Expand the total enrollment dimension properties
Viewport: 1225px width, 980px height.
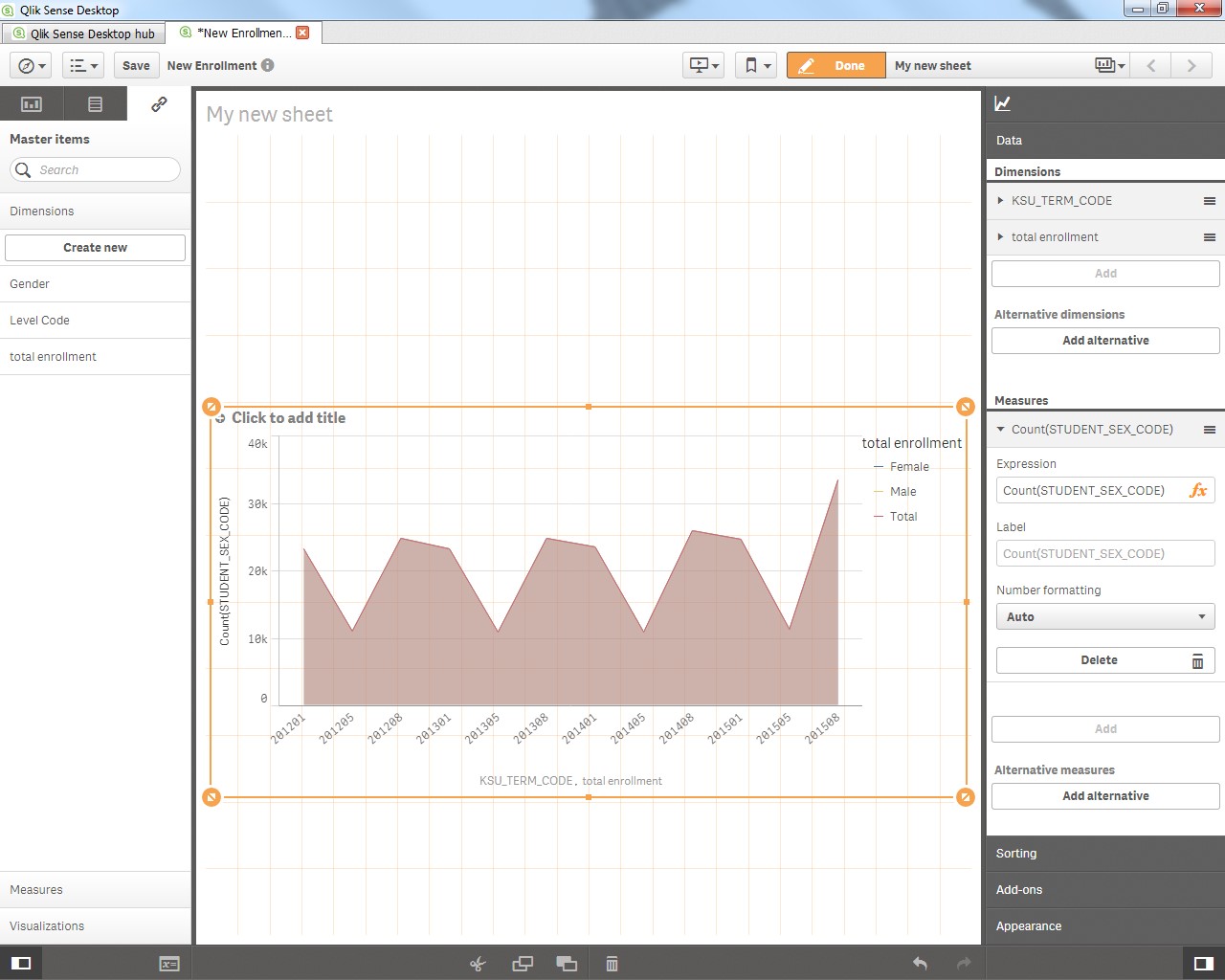tap(1000, 237)
